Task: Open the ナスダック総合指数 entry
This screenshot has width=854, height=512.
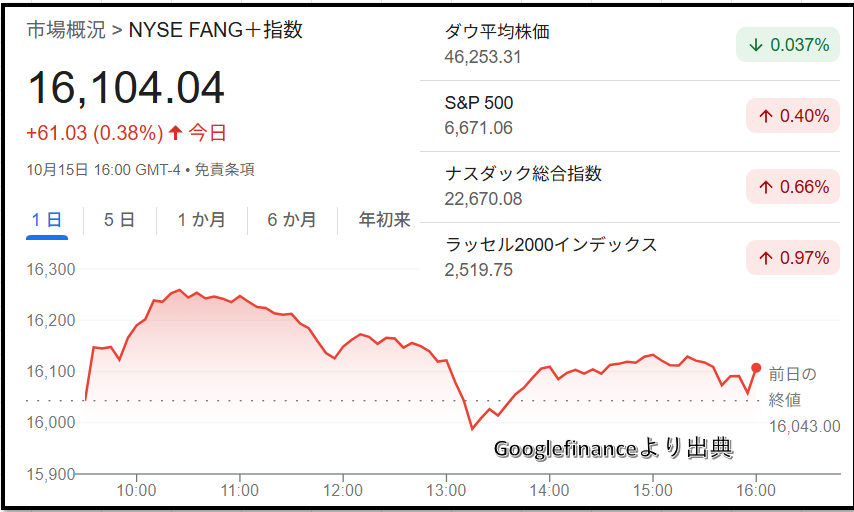Action: [523, 174]
